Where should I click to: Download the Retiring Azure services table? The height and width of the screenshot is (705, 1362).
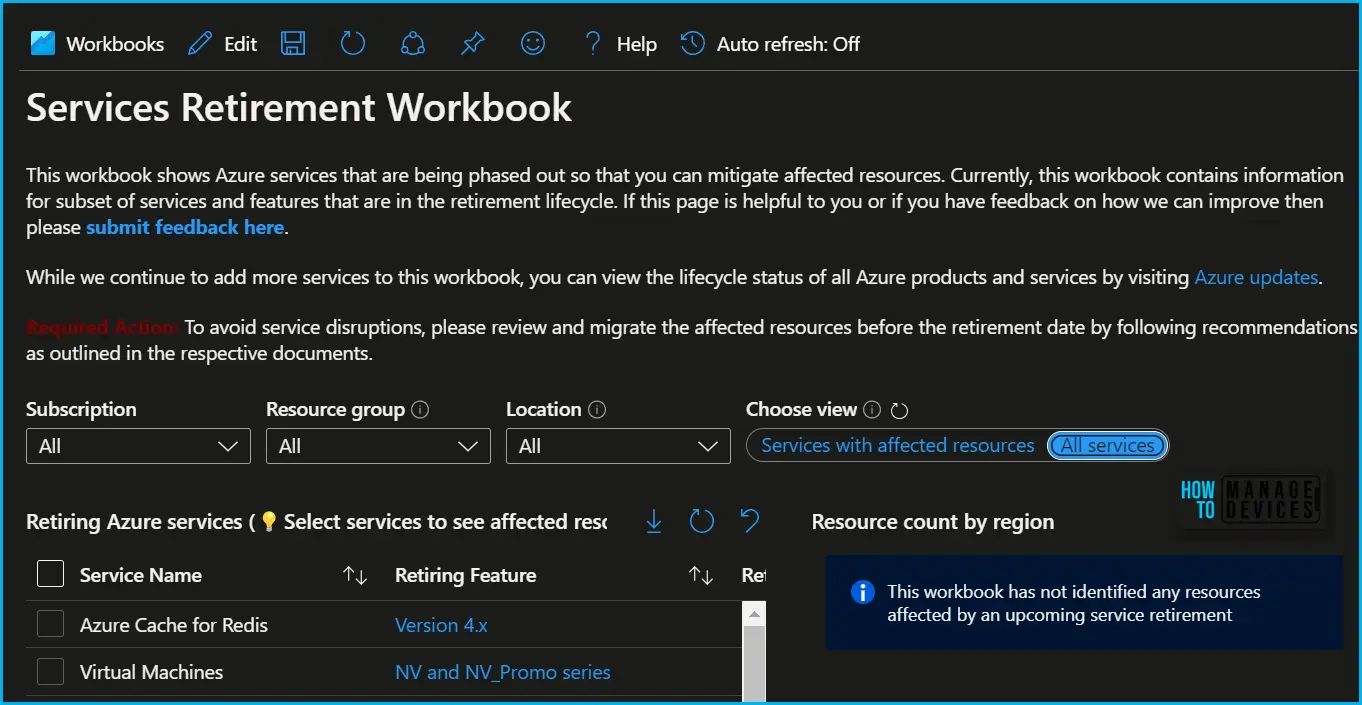point(654,521)
